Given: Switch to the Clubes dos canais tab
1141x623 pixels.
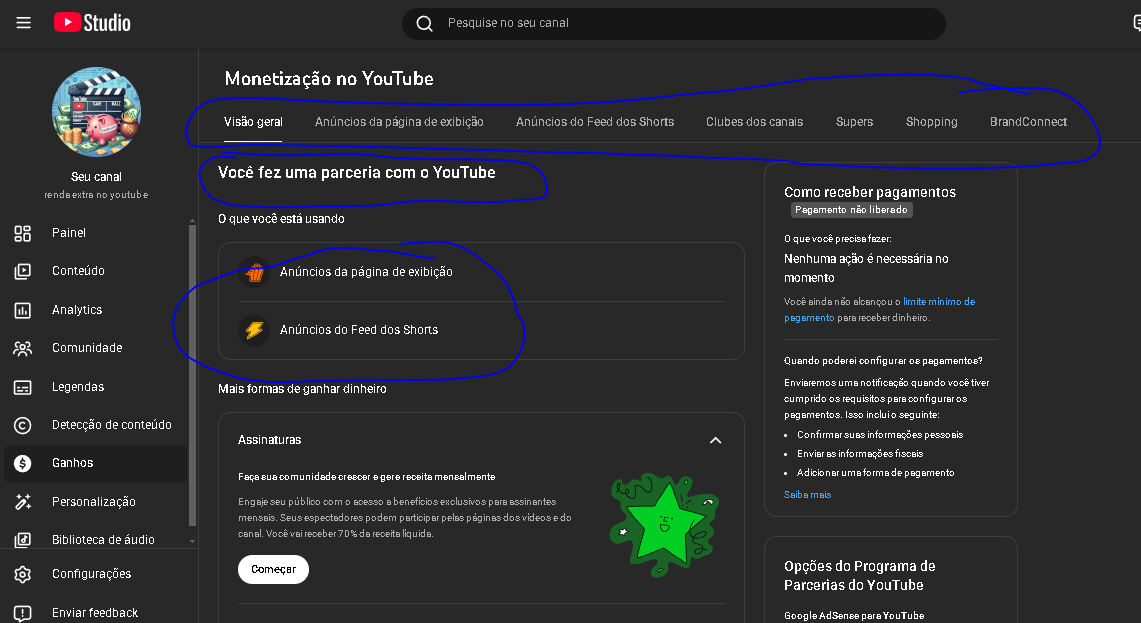Looking at the screenshot, I should 754,122.
